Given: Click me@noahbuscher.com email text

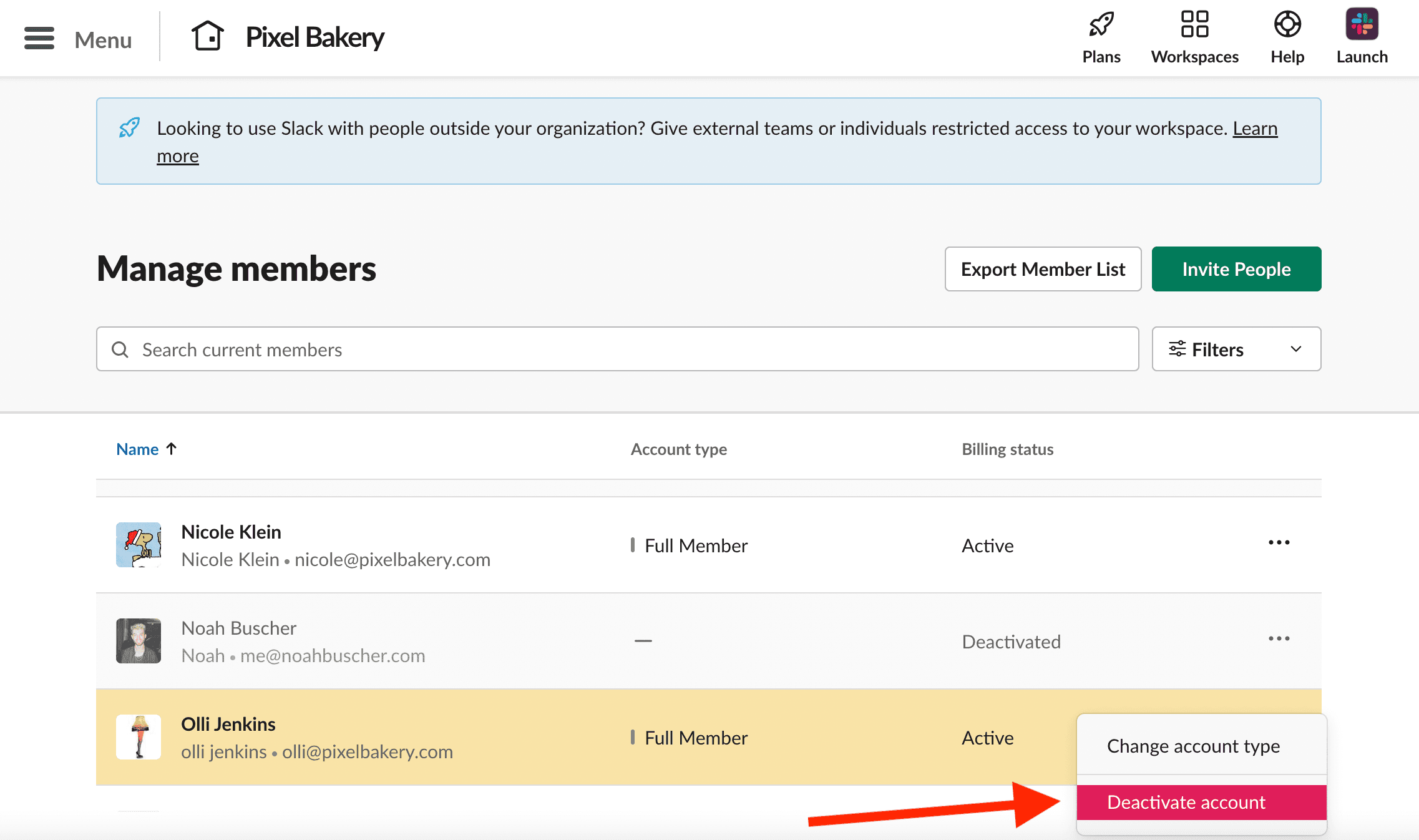Looking at the screenshot, I should coord(333,656).
